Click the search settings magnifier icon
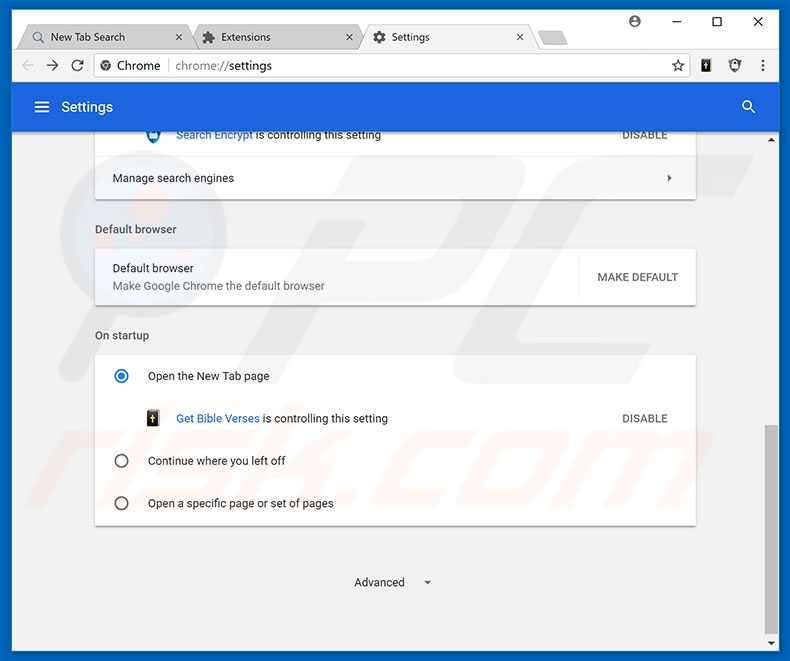This screenshot has width=790, height=661. click(x=748, y=107)
